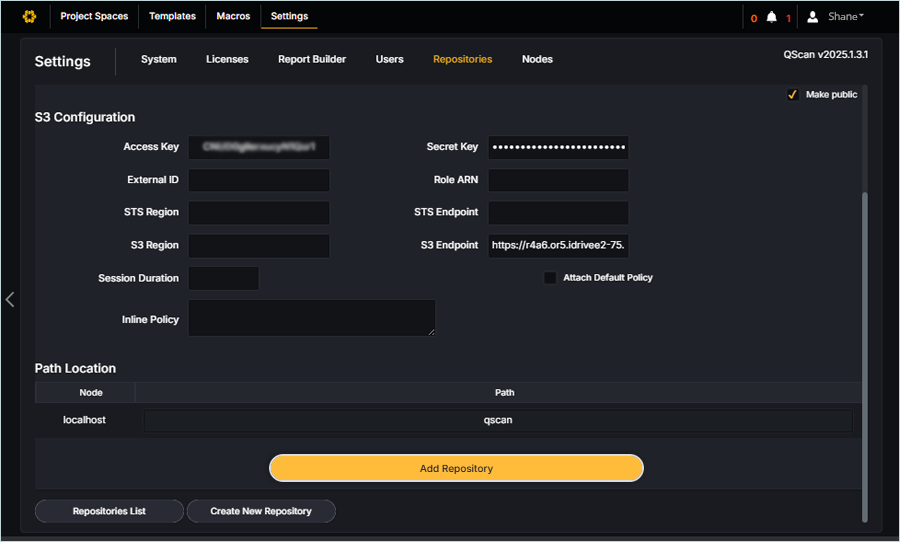Click the QScan logo icon
This screenshot has height=542, width=900.
point(29,17)
